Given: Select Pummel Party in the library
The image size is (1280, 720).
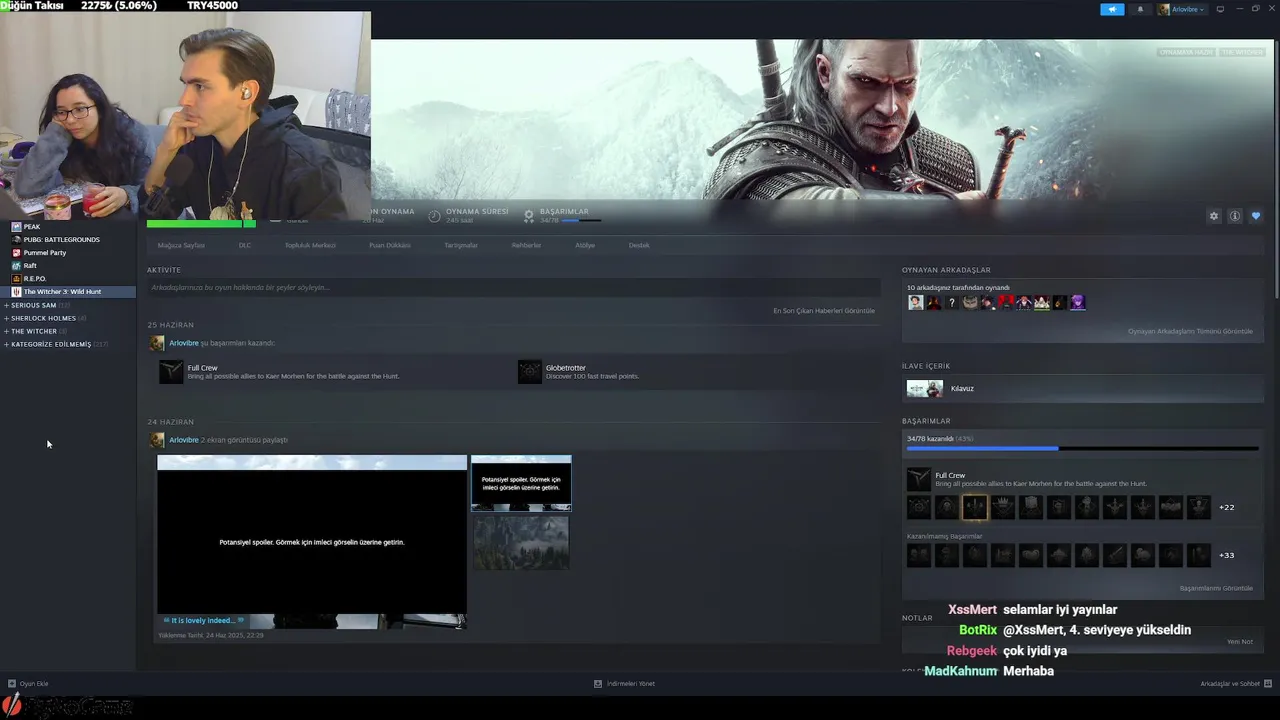Looking at the screenshot, I should click(45, 253).
